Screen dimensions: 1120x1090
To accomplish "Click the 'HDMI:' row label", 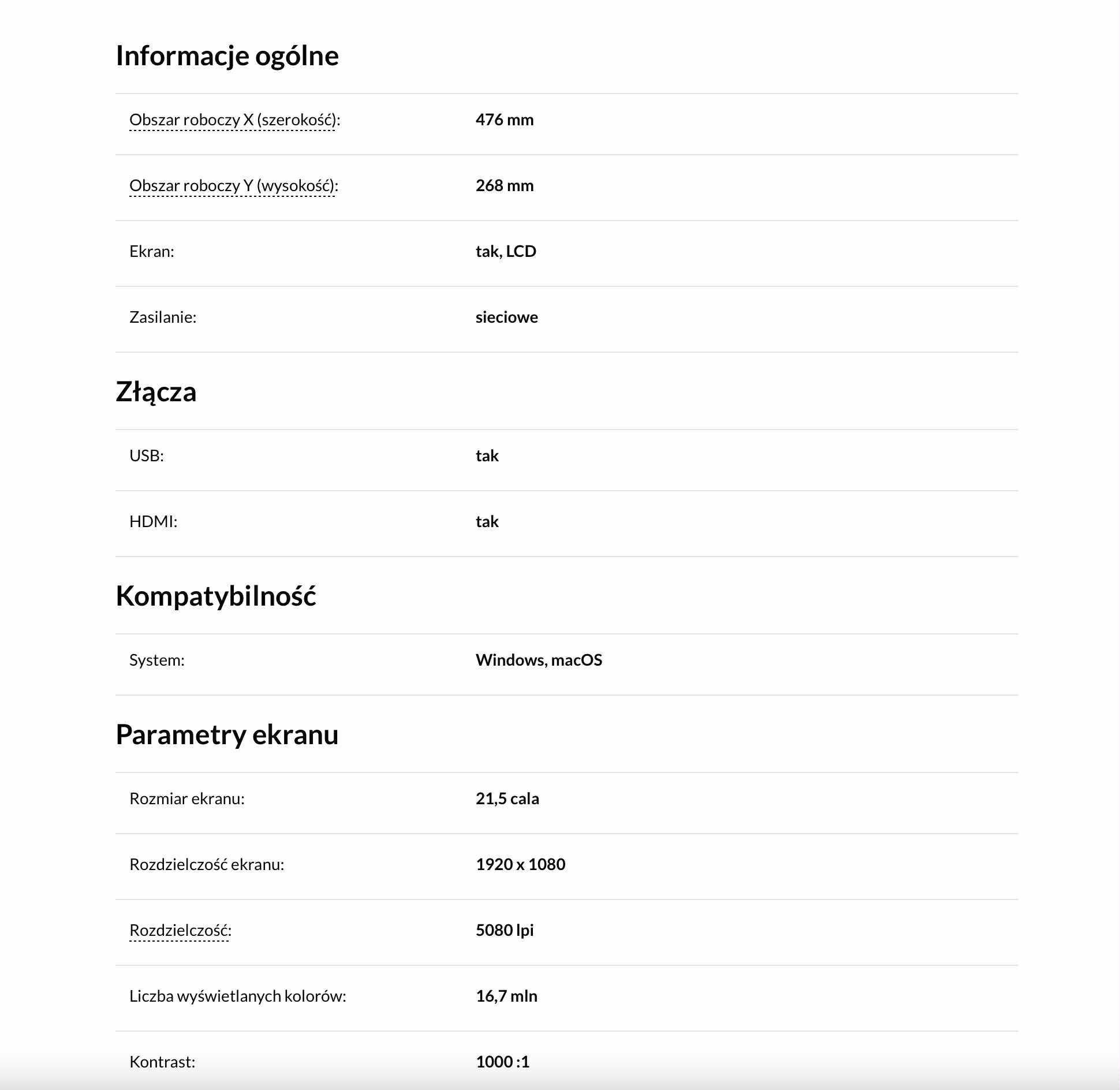I will 154,522.
